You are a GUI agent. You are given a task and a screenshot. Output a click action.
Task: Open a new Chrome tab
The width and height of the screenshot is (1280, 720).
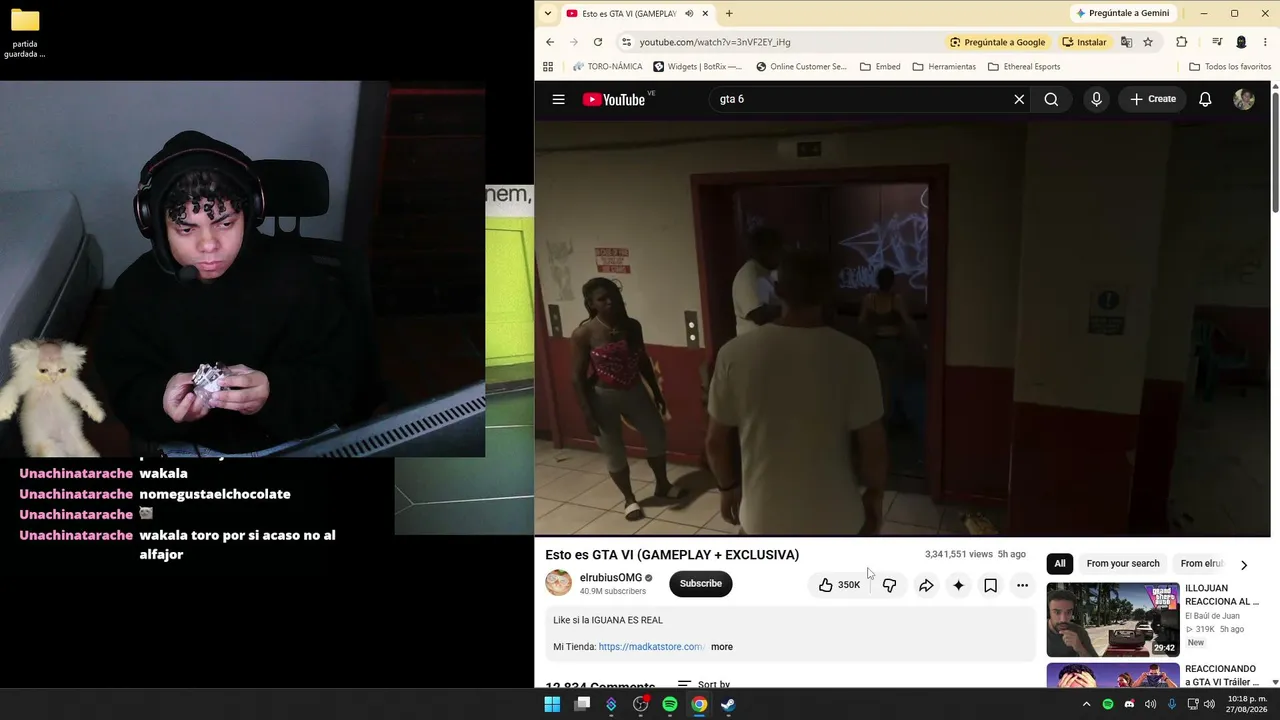click(x=729, y=13)
